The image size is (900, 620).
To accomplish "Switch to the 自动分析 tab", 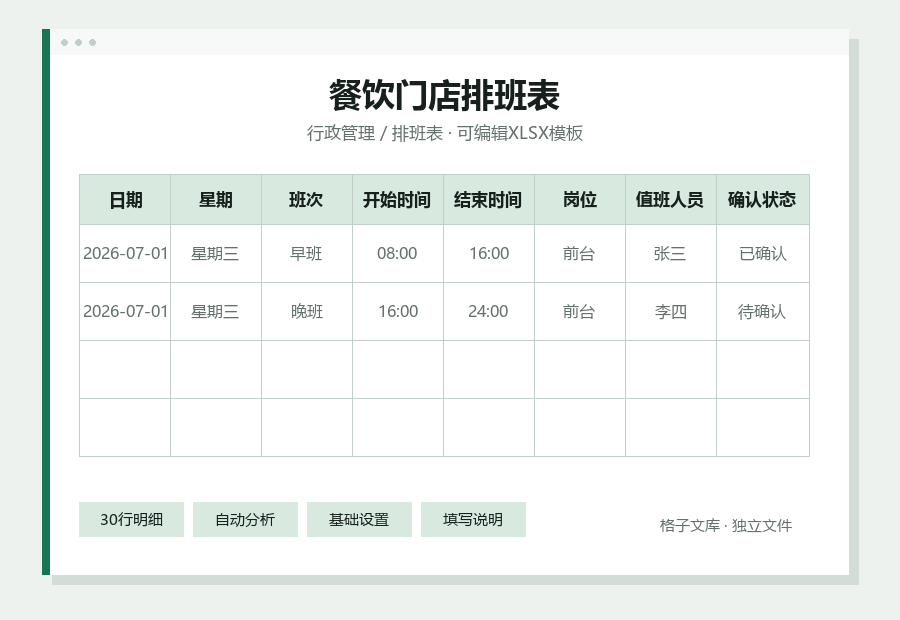I will (245, 520).
